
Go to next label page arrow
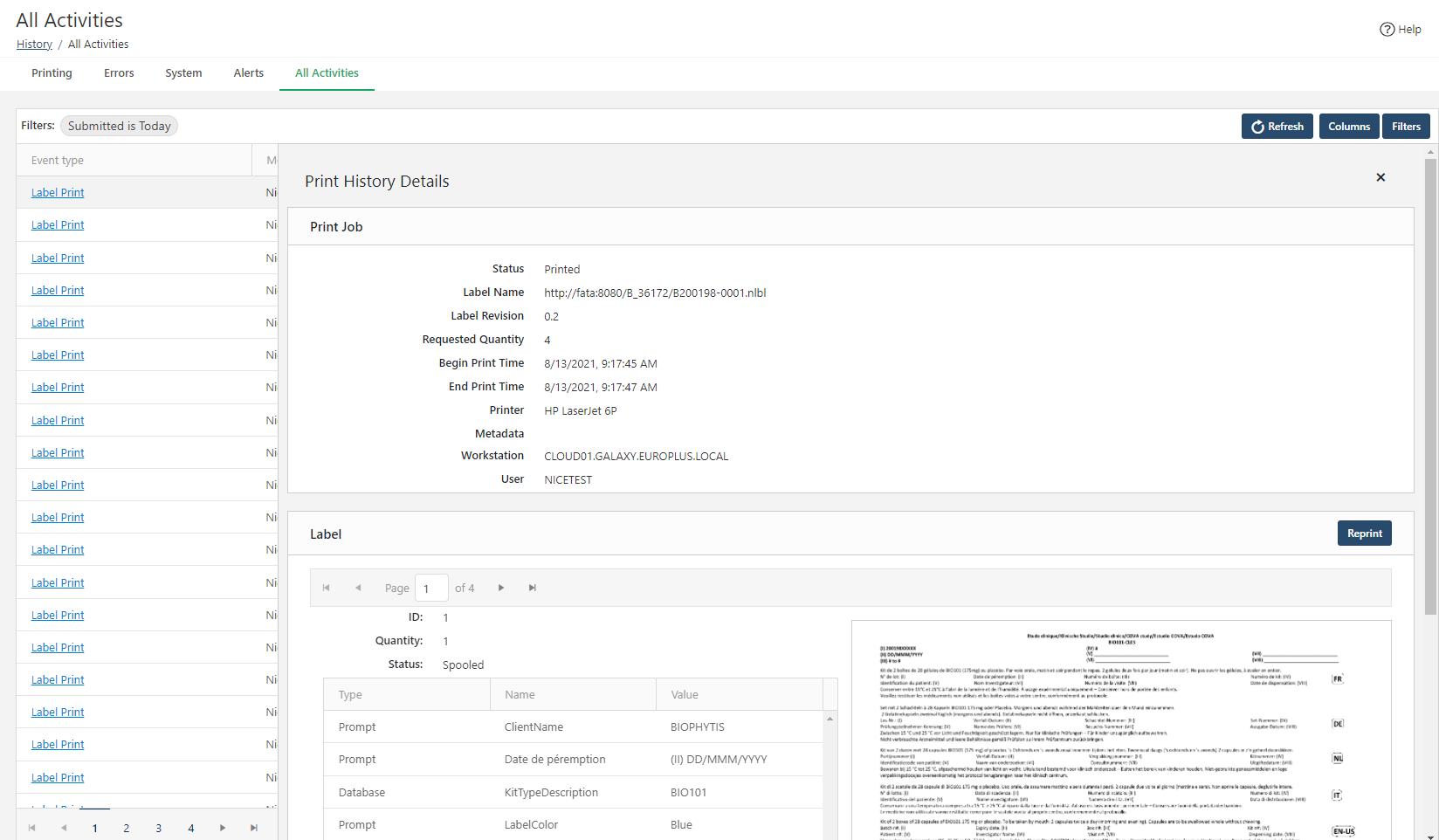(x=501, y=588)
